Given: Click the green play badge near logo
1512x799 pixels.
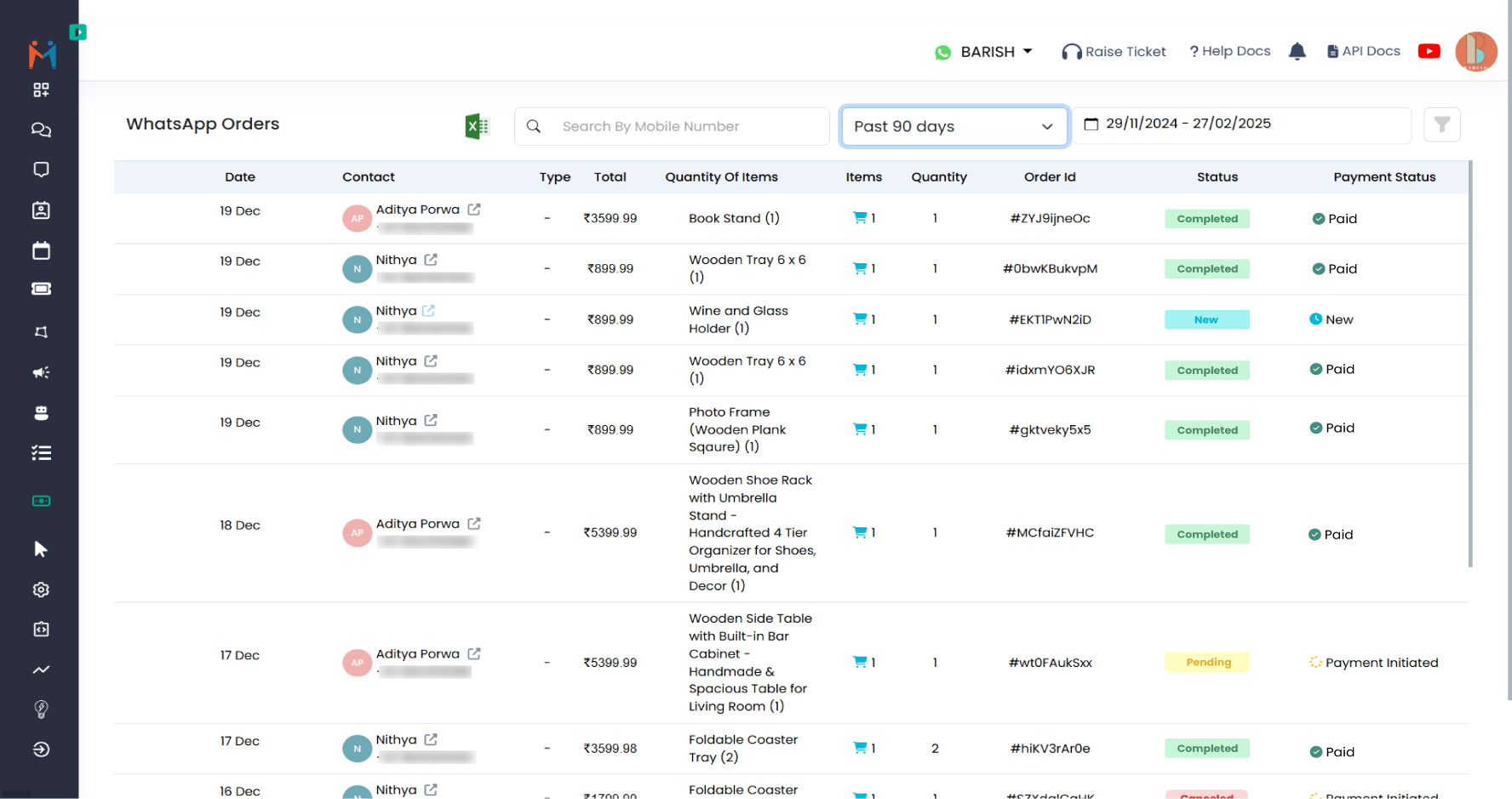Looking at the screenshot, I should point(77,32).
